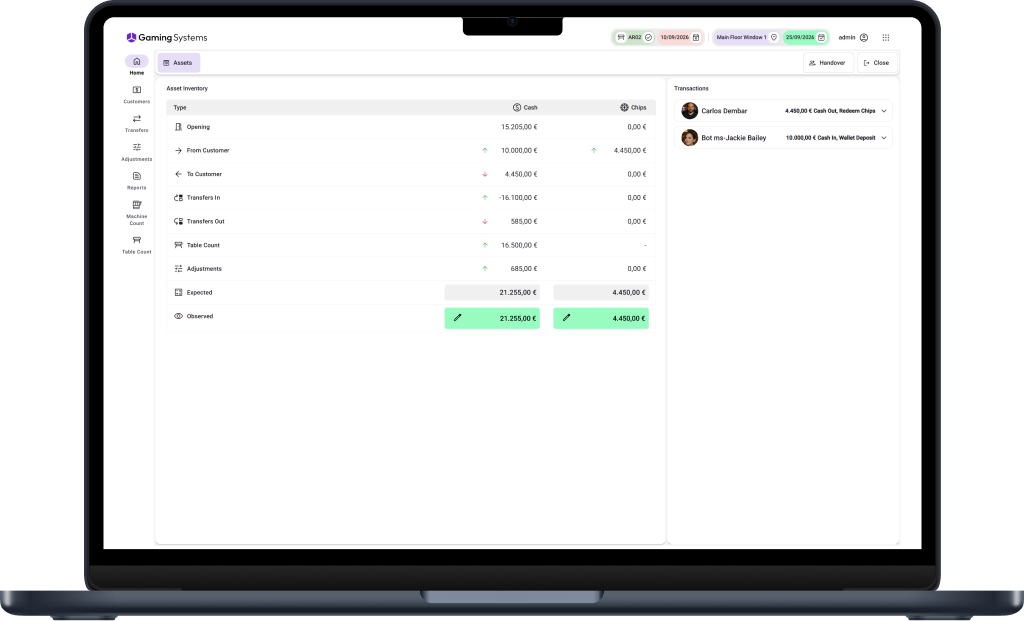Click From Customer chips 4.450,00 € value
The width and height of the screenshot is (1024, 621).
[x=630, y=150]
